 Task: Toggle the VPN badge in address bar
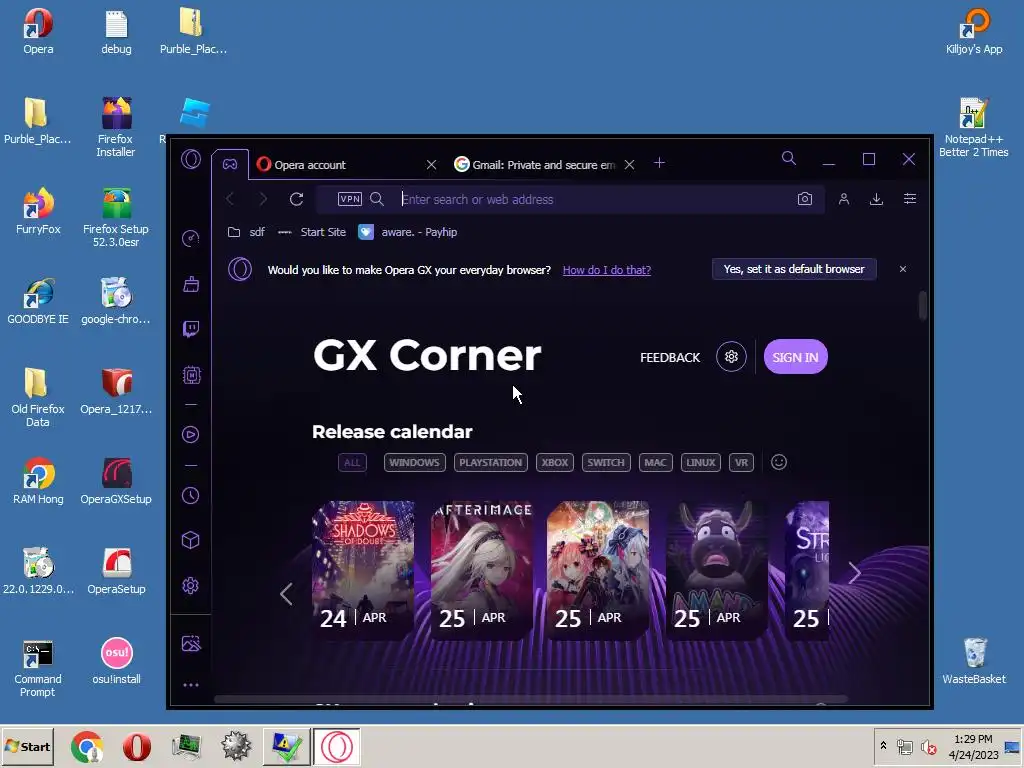349,199
